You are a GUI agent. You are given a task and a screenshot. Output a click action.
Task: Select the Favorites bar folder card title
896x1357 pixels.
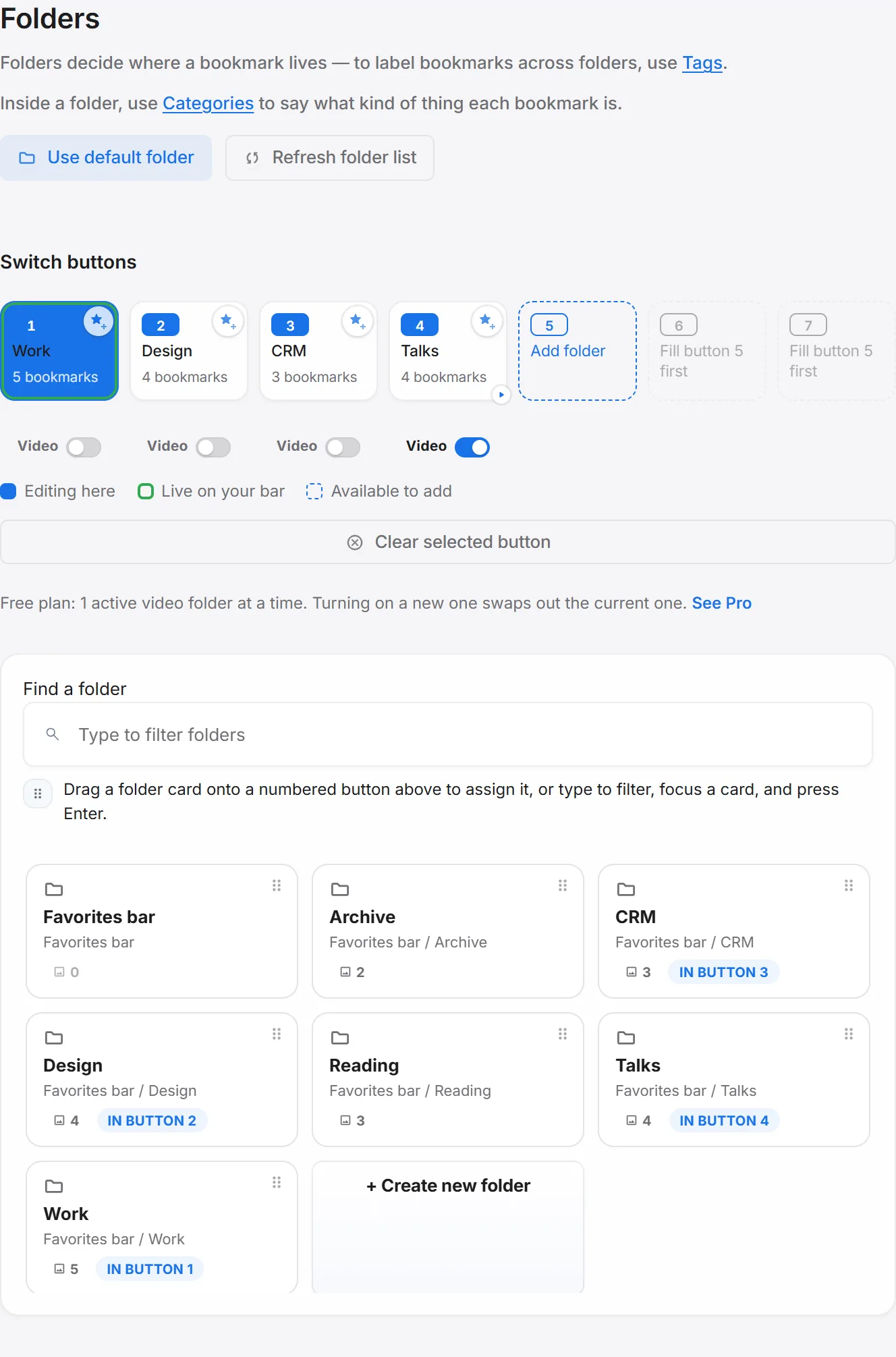(99, 917)
